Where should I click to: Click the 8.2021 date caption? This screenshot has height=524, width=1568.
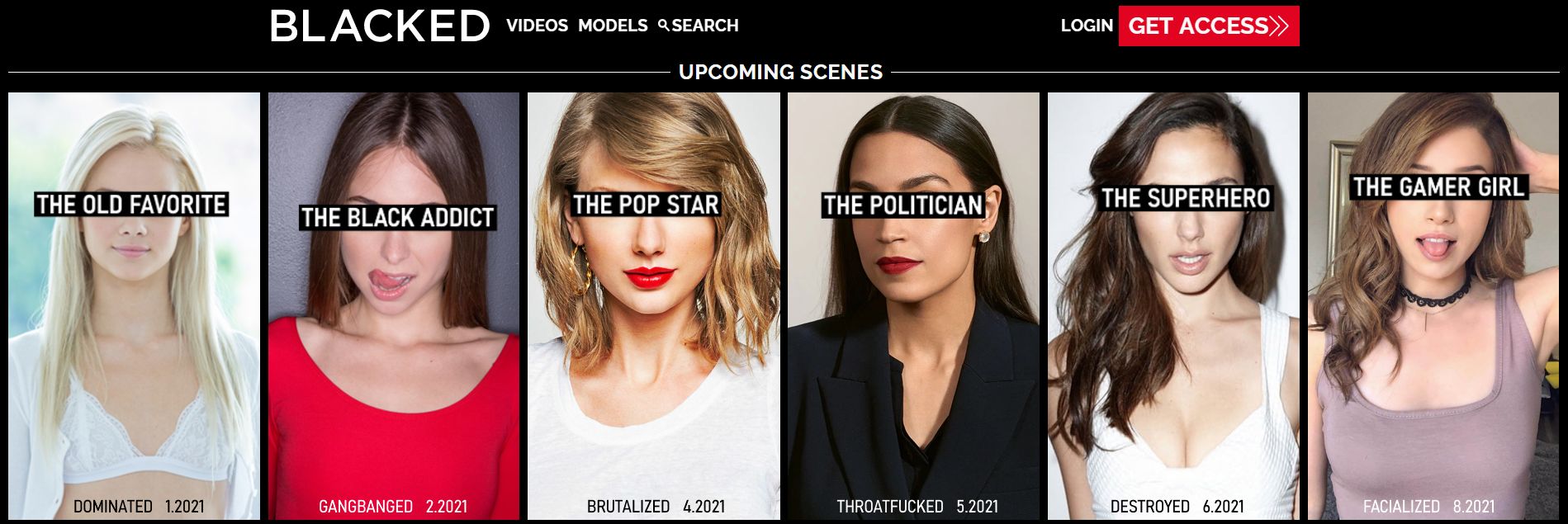click(x=1474, y=507)
